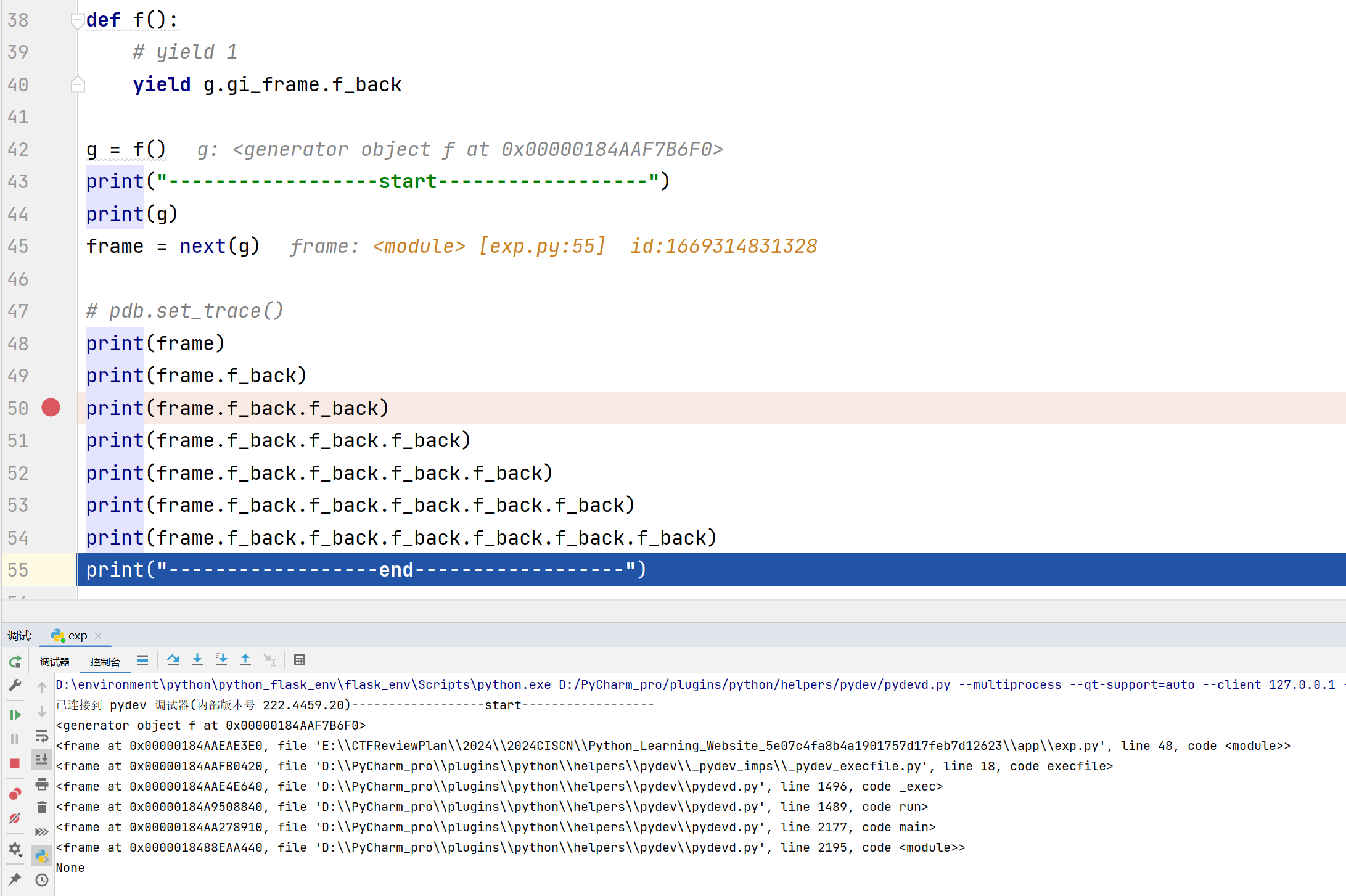Resume program execution
Viewport: 1346px width, 896px height.
[x=15, y=715]
